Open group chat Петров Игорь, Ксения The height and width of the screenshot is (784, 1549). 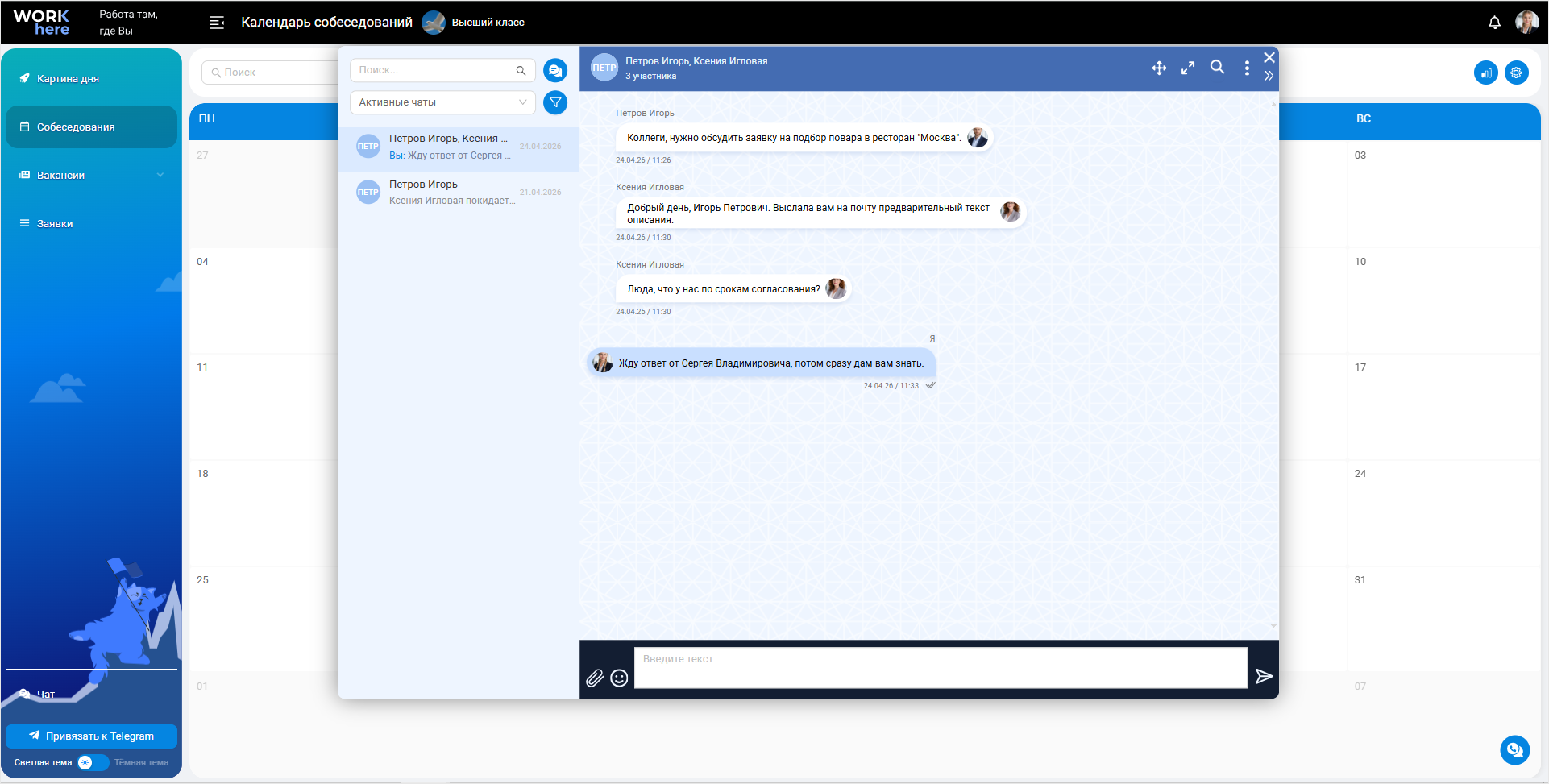pyautogui.click(x=459, y=148)
